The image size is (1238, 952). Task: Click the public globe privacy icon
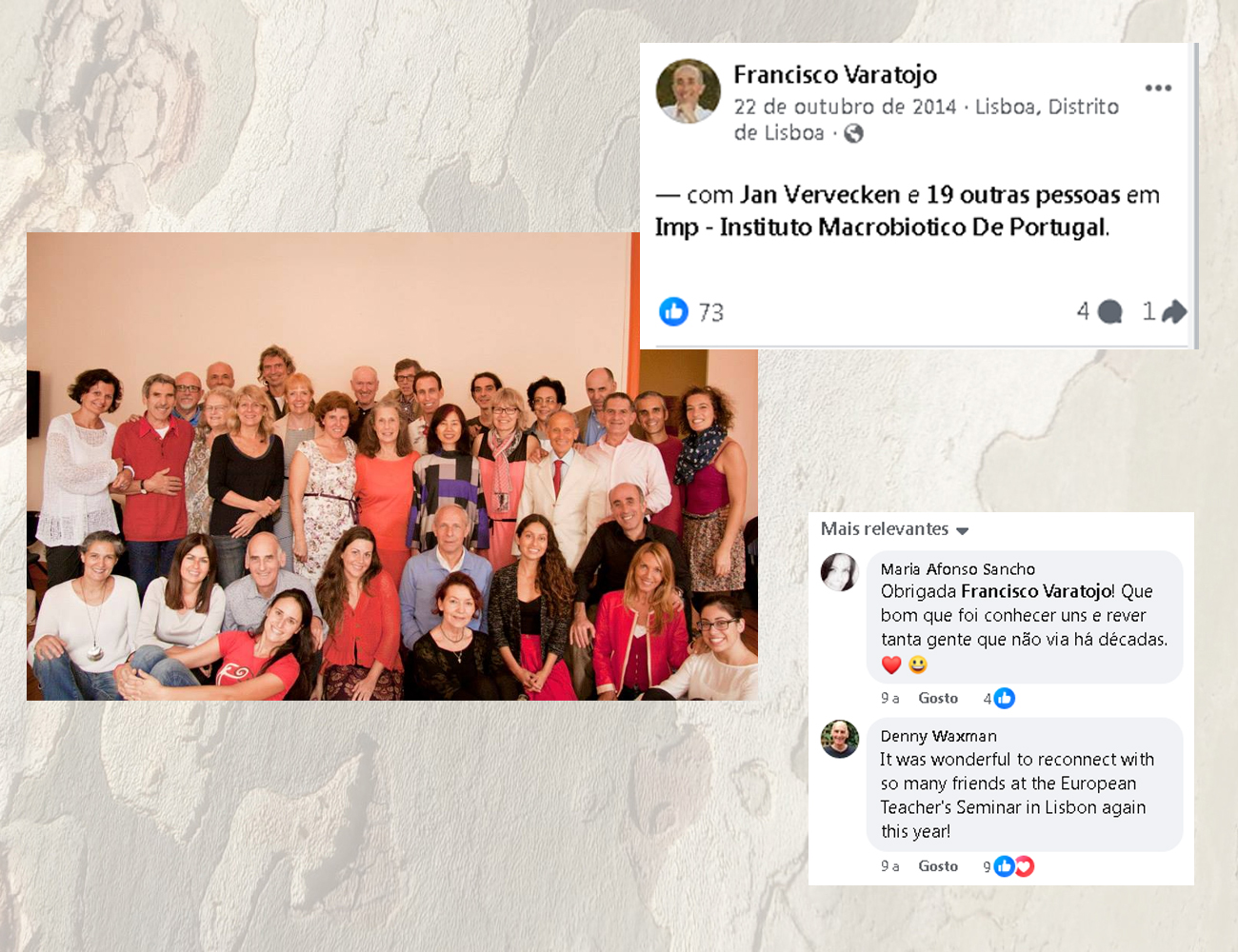click(853, 133)
